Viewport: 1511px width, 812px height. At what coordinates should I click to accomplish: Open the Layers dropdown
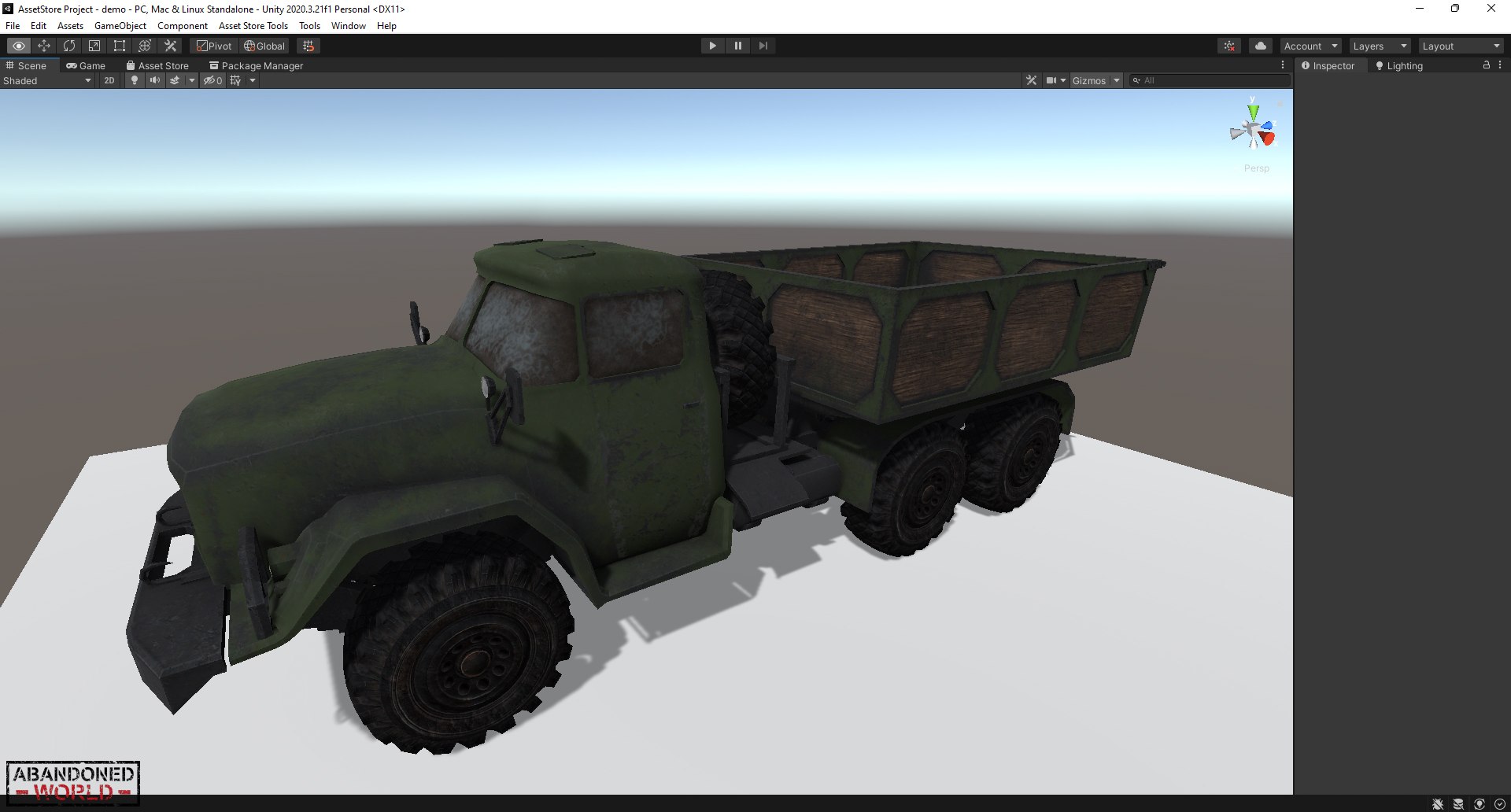1380,46
